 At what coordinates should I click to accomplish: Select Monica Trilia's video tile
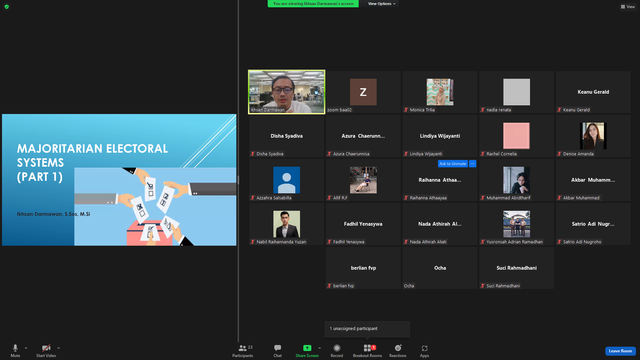coord(440,92)
